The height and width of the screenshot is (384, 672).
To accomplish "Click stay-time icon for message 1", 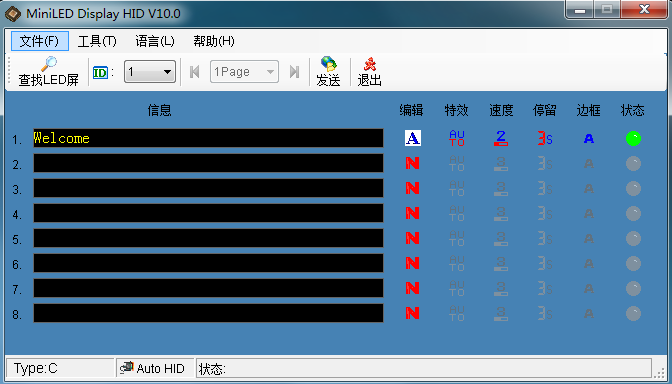I will coord(545,138).
